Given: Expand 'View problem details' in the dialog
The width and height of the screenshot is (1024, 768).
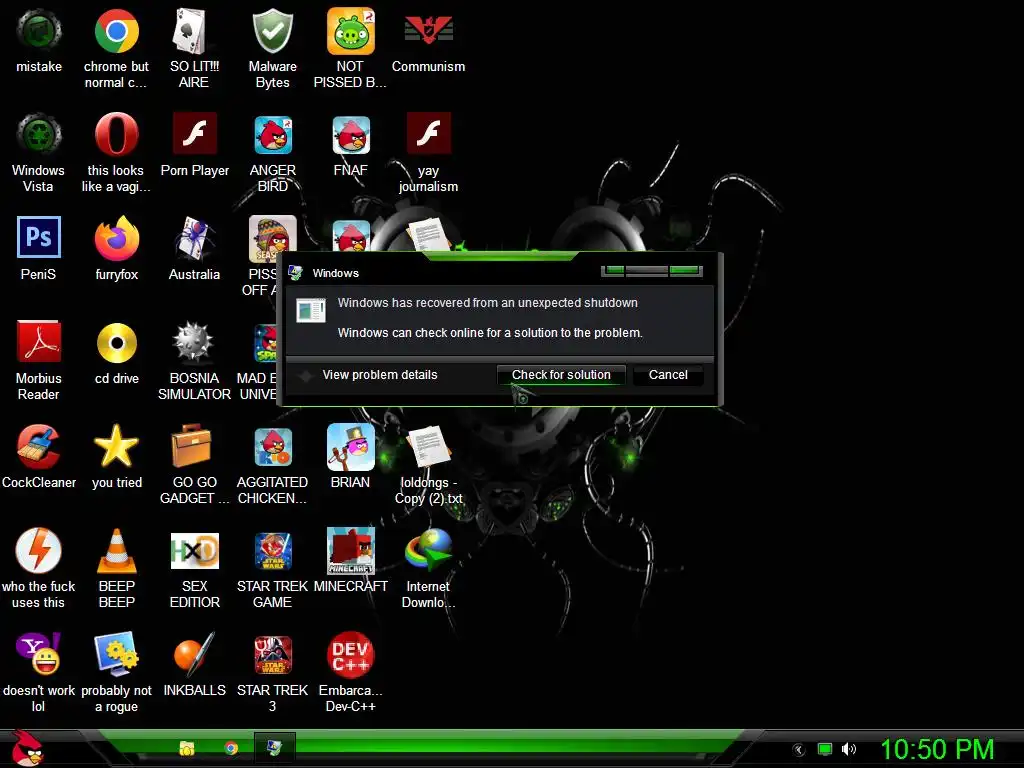Looking at the screenshot, I should [379, 375].
